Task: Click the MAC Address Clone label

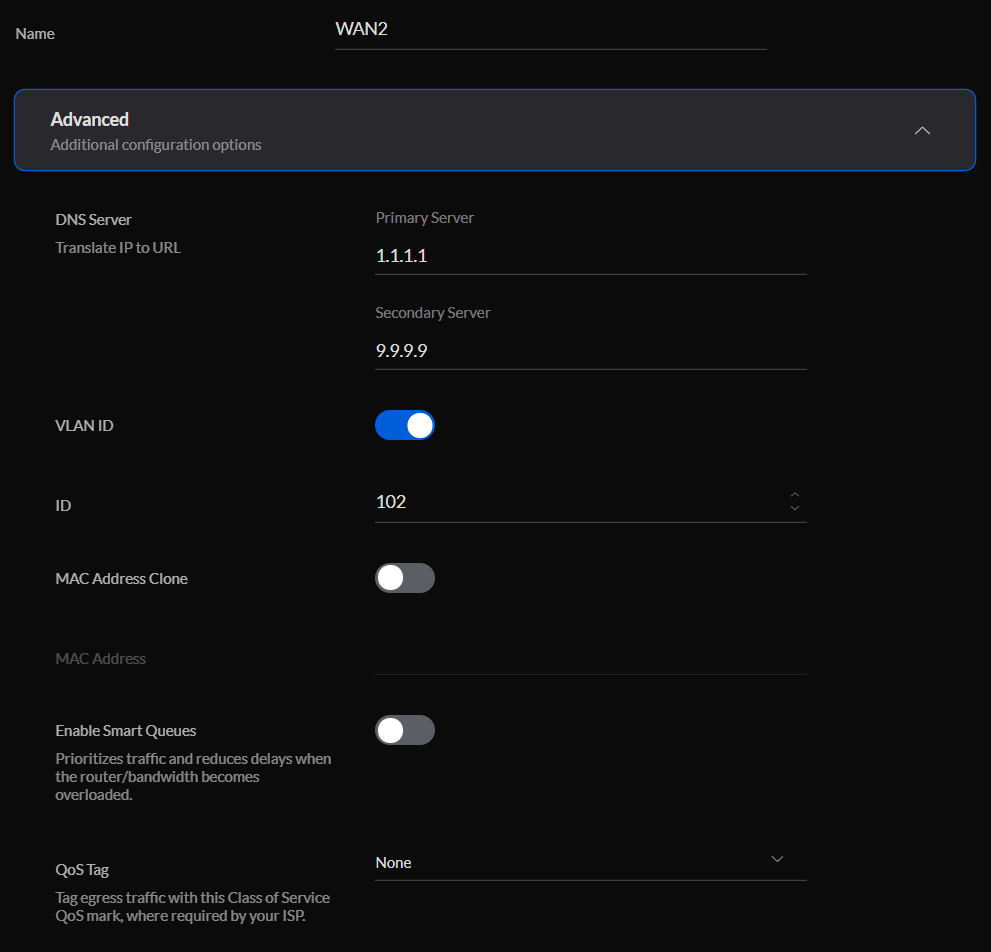Action: pyautogui.click(x=121, y=578)
